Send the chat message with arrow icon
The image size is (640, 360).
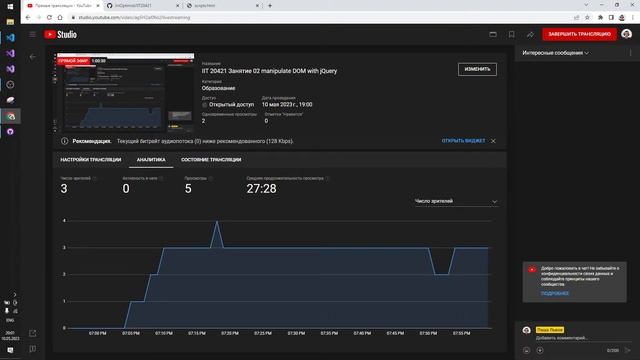point(628,351)
